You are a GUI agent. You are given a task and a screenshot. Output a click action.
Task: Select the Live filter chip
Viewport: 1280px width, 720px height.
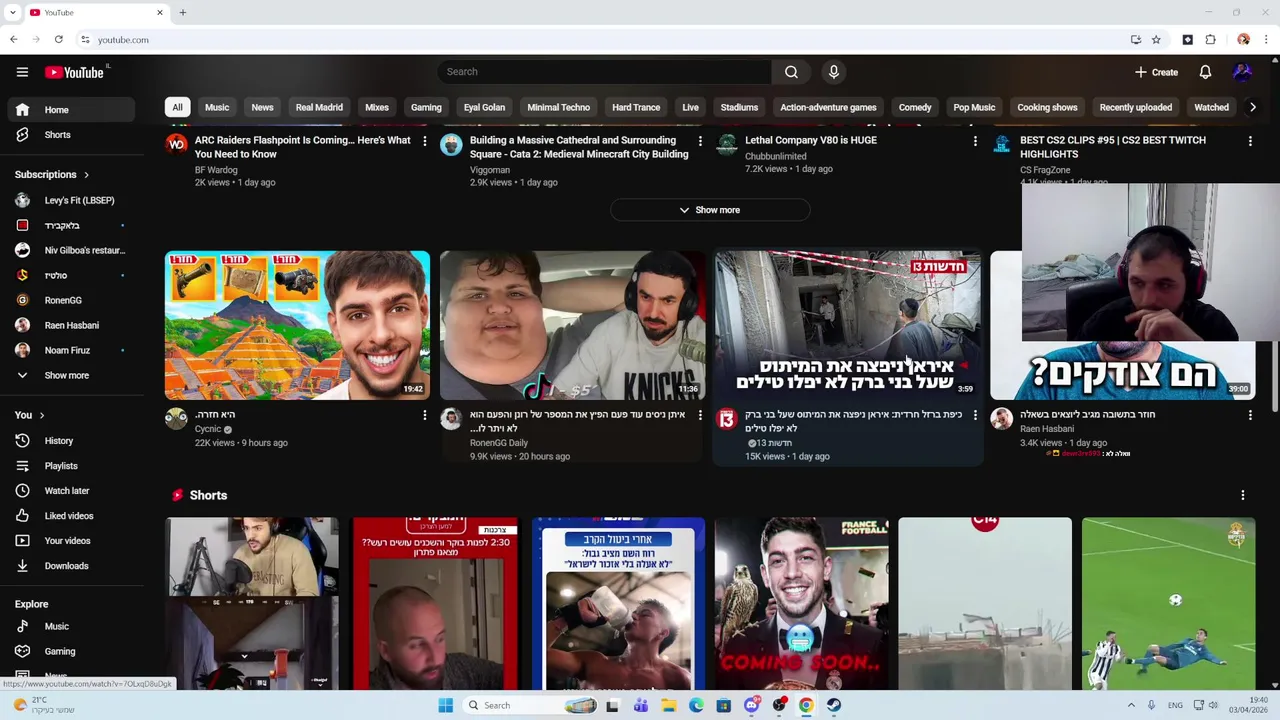pyautogui.click(x=690, y=107)
